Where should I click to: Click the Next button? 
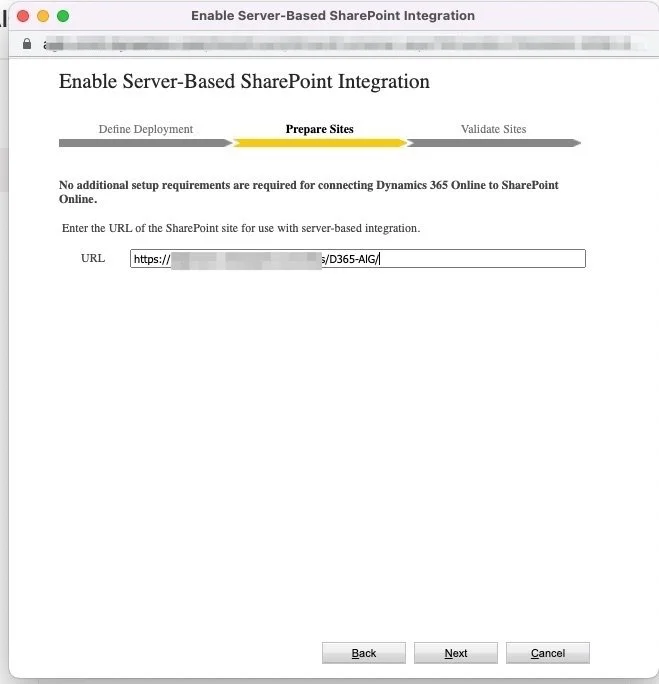pos(456,653)
